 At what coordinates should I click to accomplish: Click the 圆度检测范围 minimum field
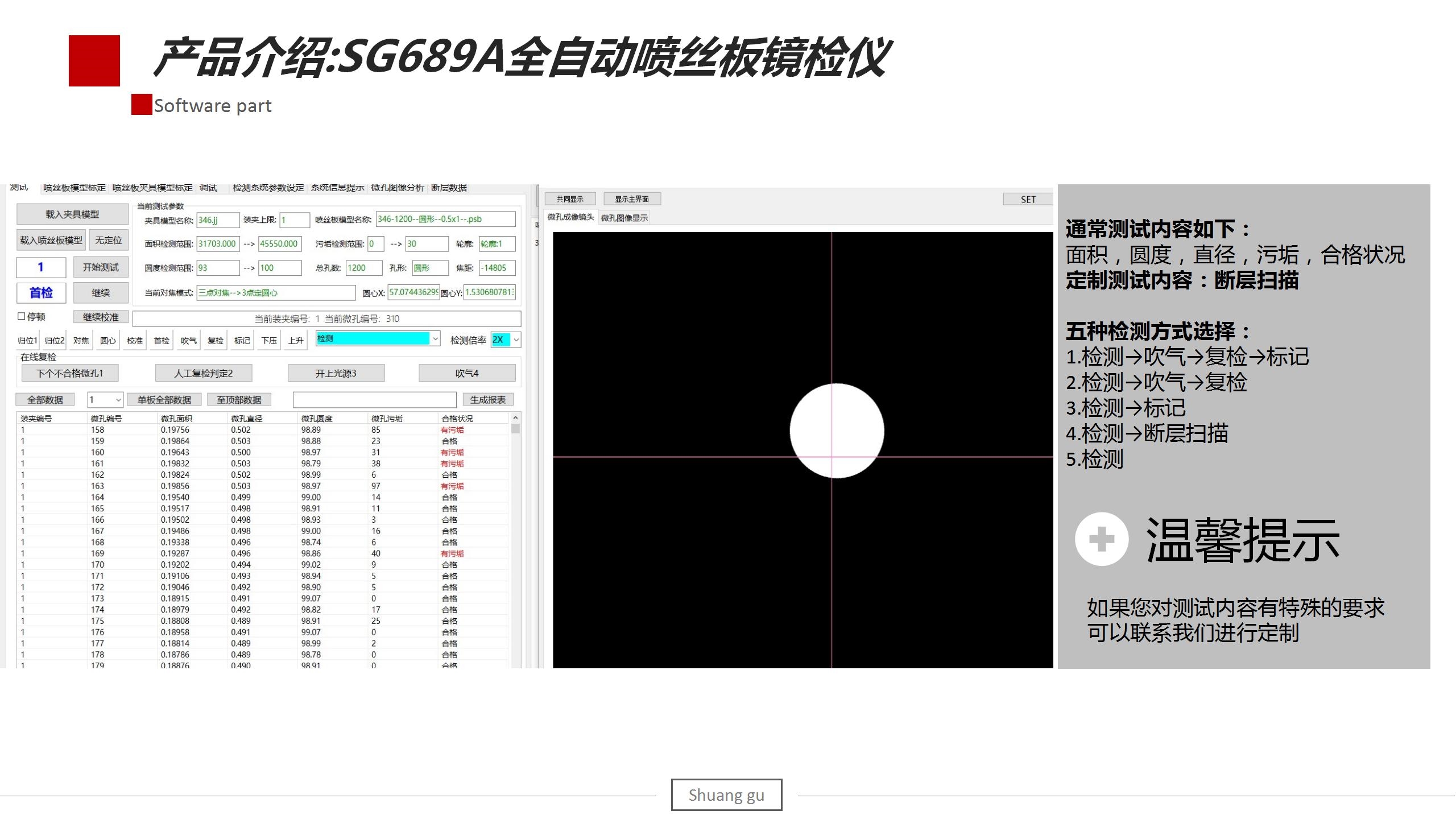(x=218, y=268)
